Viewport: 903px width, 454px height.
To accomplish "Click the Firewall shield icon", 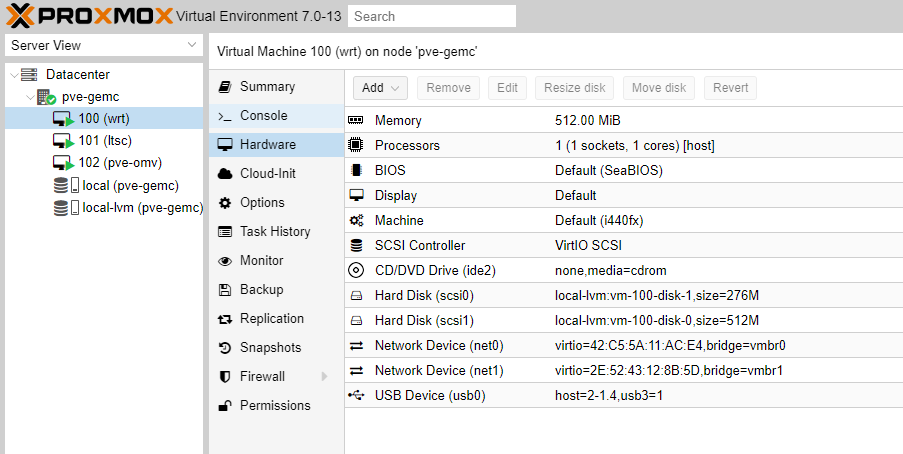I will (225, 377).
